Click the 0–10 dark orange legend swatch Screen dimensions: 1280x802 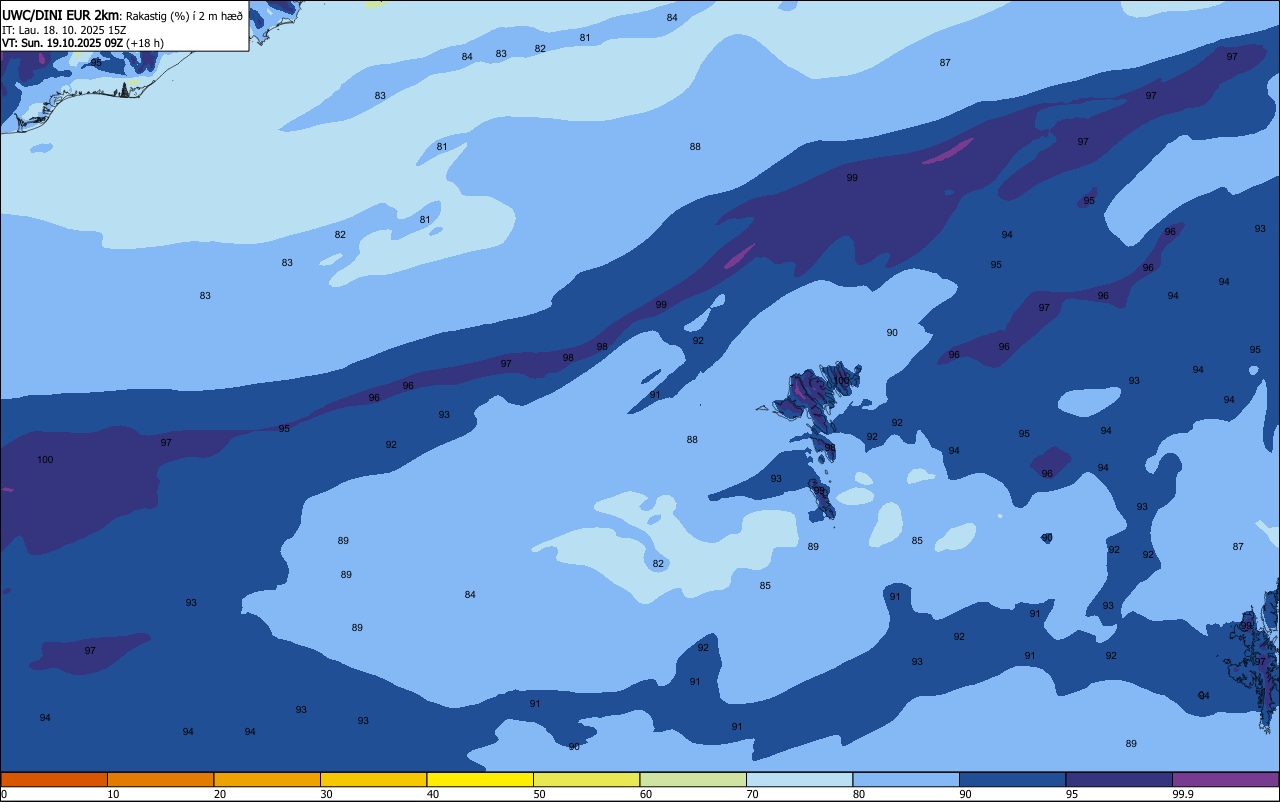pos(54,779)
